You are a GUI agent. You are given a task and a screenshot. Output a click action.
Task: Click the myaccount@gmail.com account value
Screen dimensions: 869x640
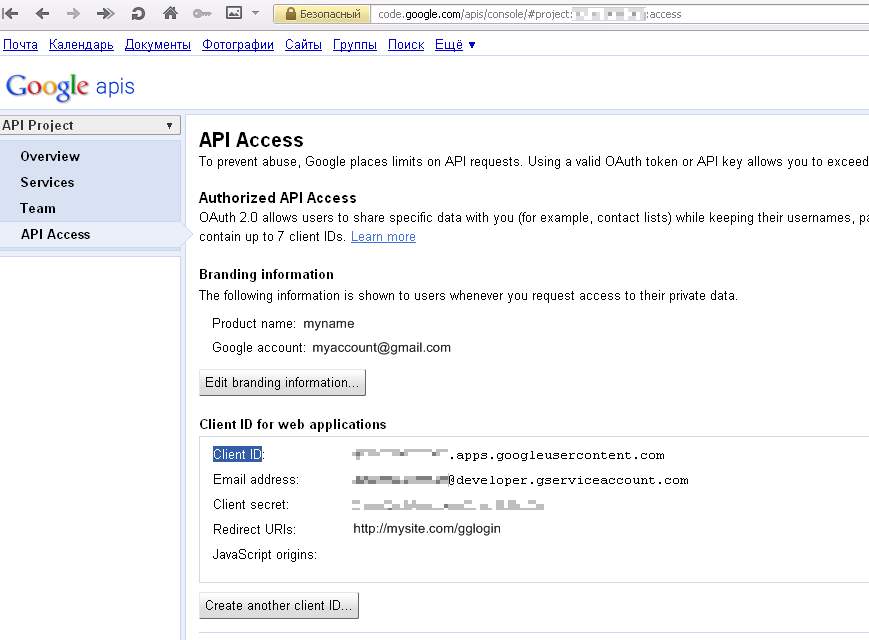pos(381,347)
